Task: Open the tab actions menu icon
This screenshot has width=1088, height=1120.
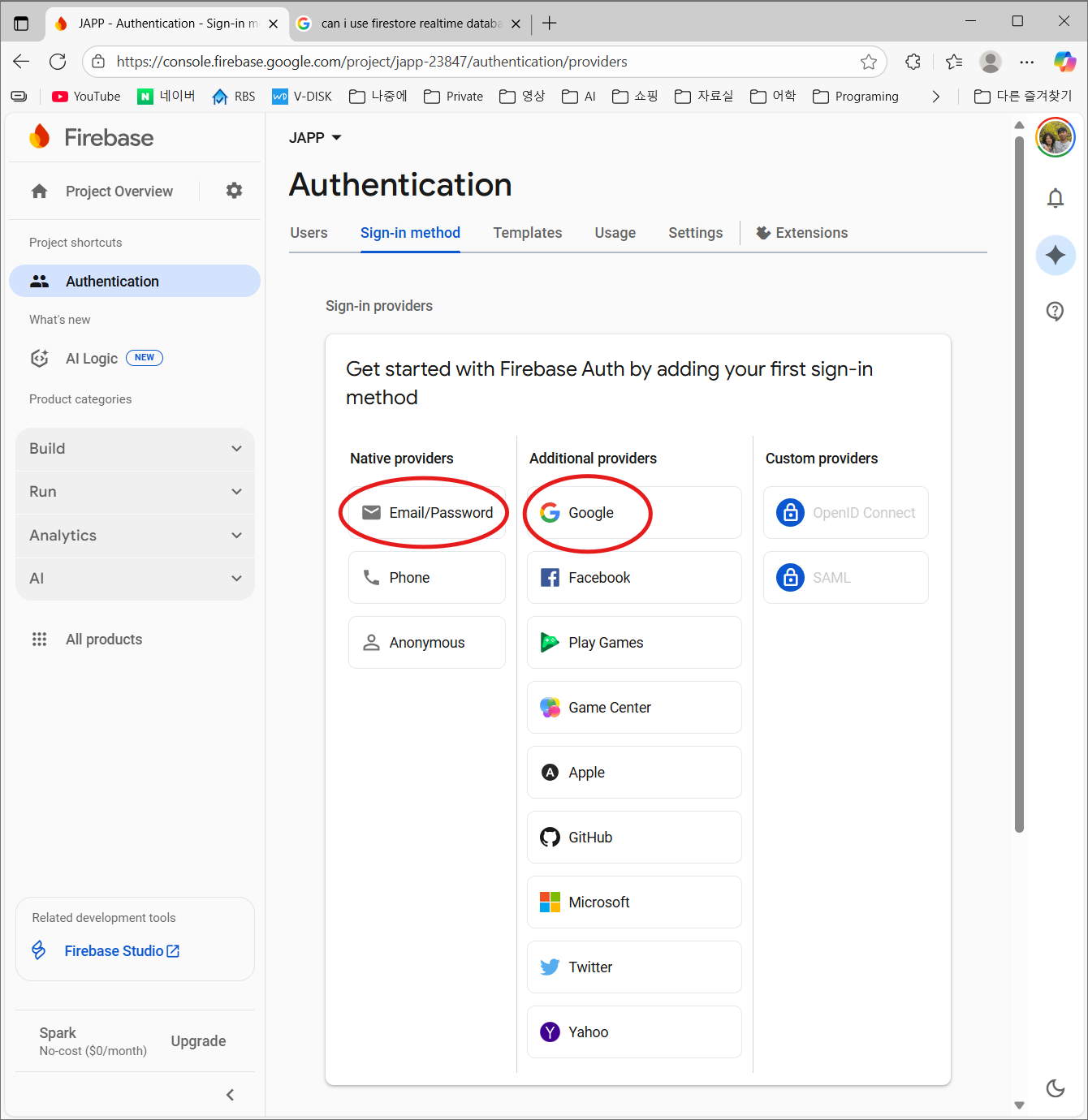Action: click(21, 24)
